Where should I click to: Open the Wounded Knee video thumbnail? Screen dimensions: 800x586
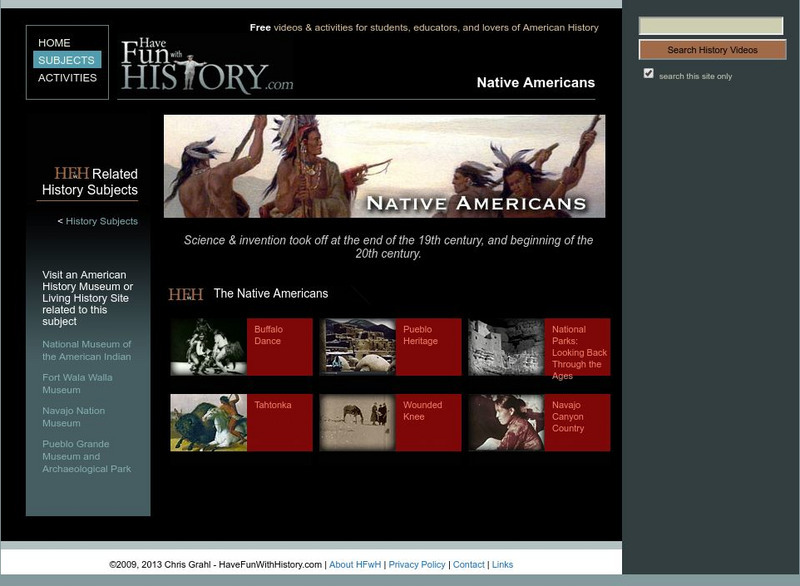click(x=358, y=422)
